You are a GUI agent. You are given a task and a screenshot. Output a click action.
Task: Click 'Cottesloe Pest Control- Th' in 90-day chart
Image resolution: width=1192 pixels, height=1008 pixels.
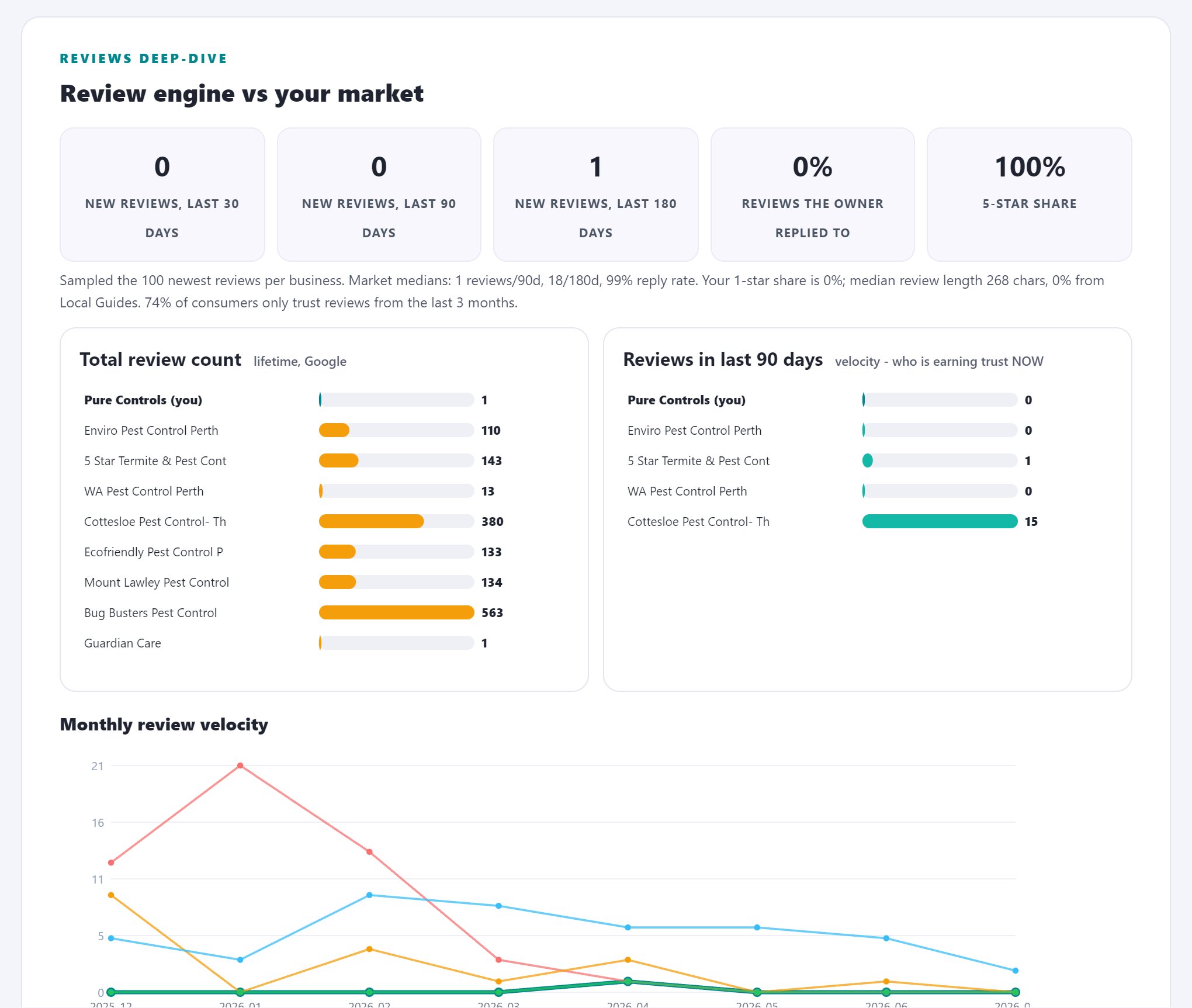[698, 522]
